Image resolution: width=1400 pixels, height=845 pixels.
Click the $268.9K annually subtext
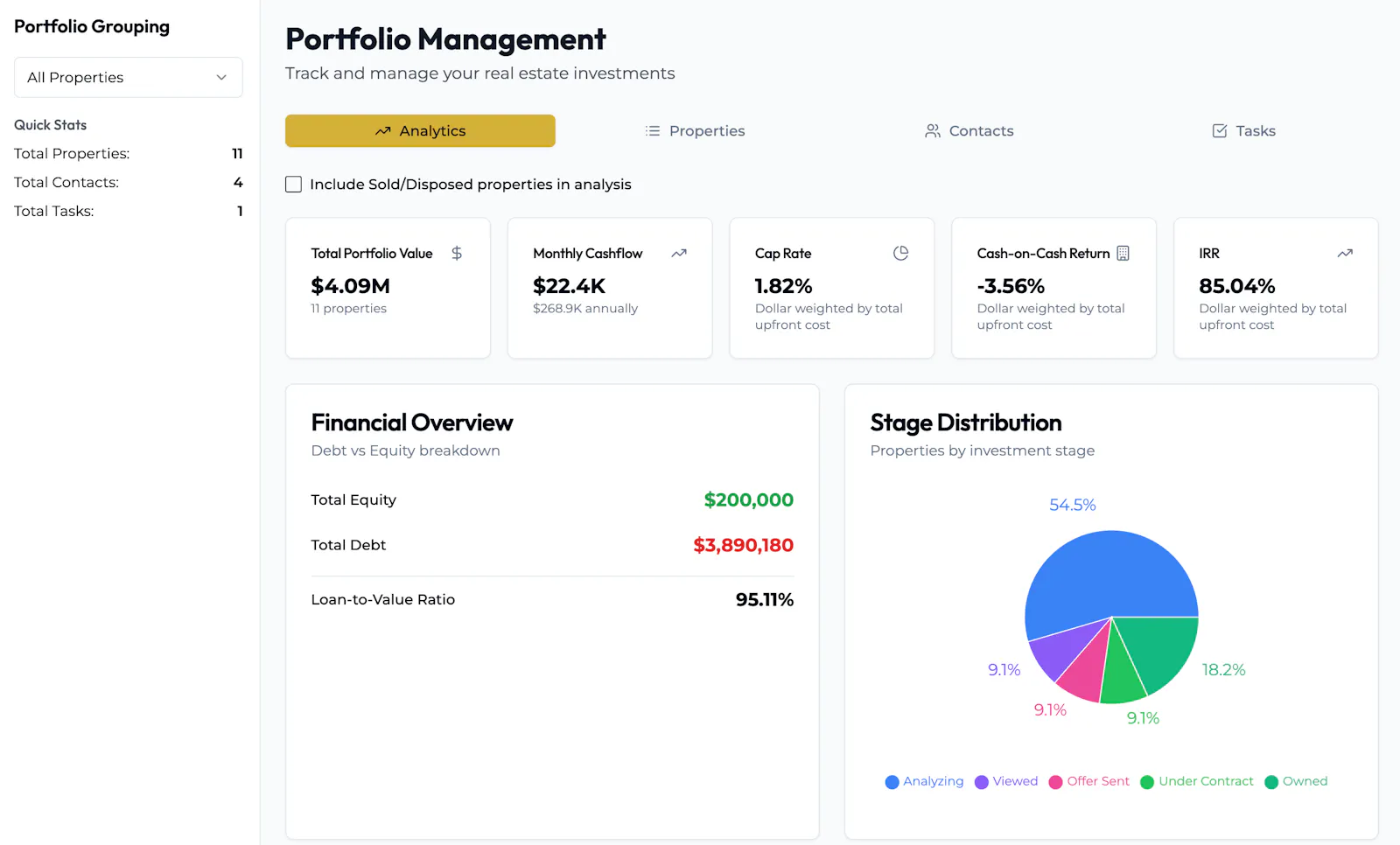585,309
